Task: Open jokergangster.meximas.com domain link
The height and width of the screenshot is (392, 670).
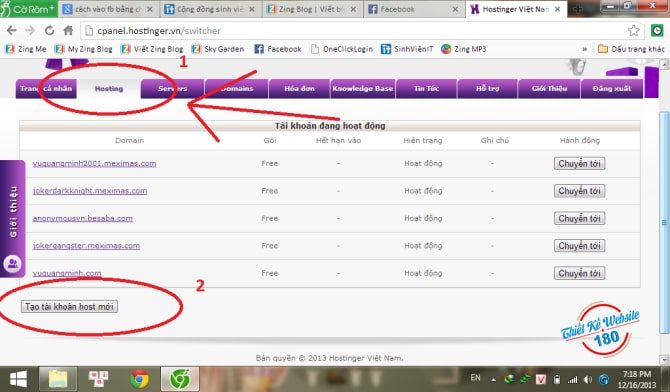Action: click(x=86, y=245)
